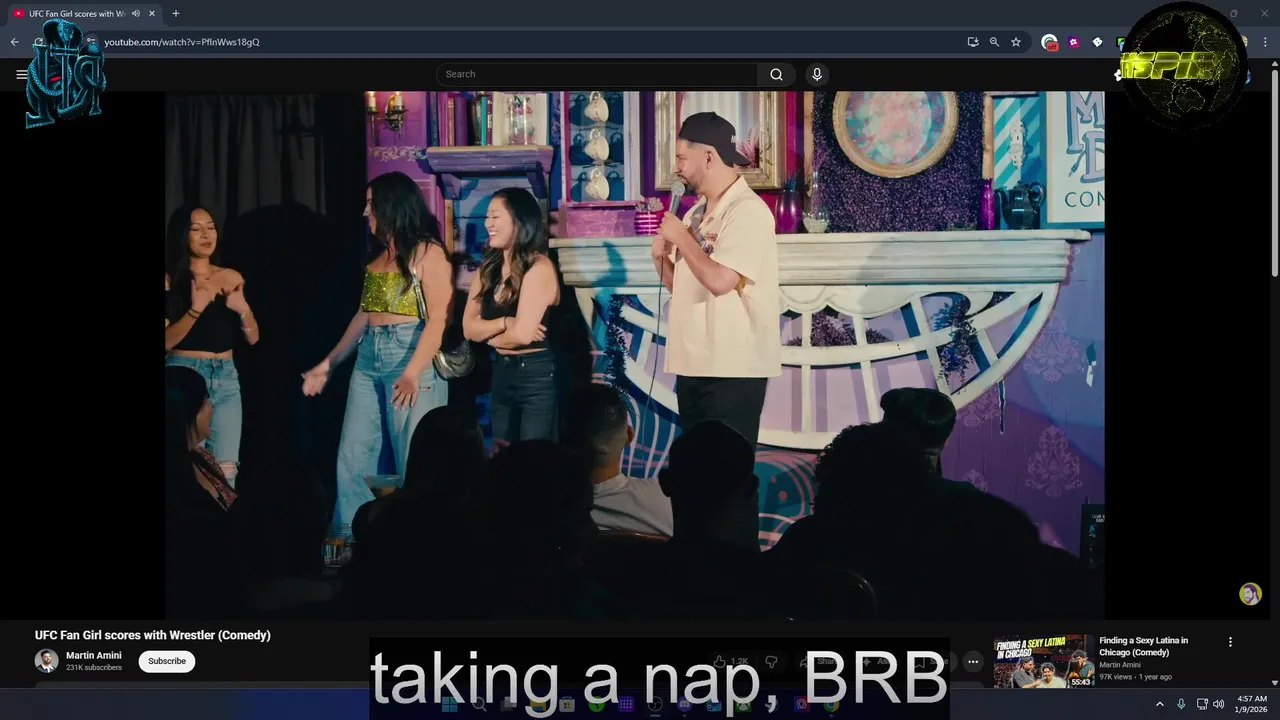Go back with the browser back arrow
Screen dimensions: 1280x720
15,42
